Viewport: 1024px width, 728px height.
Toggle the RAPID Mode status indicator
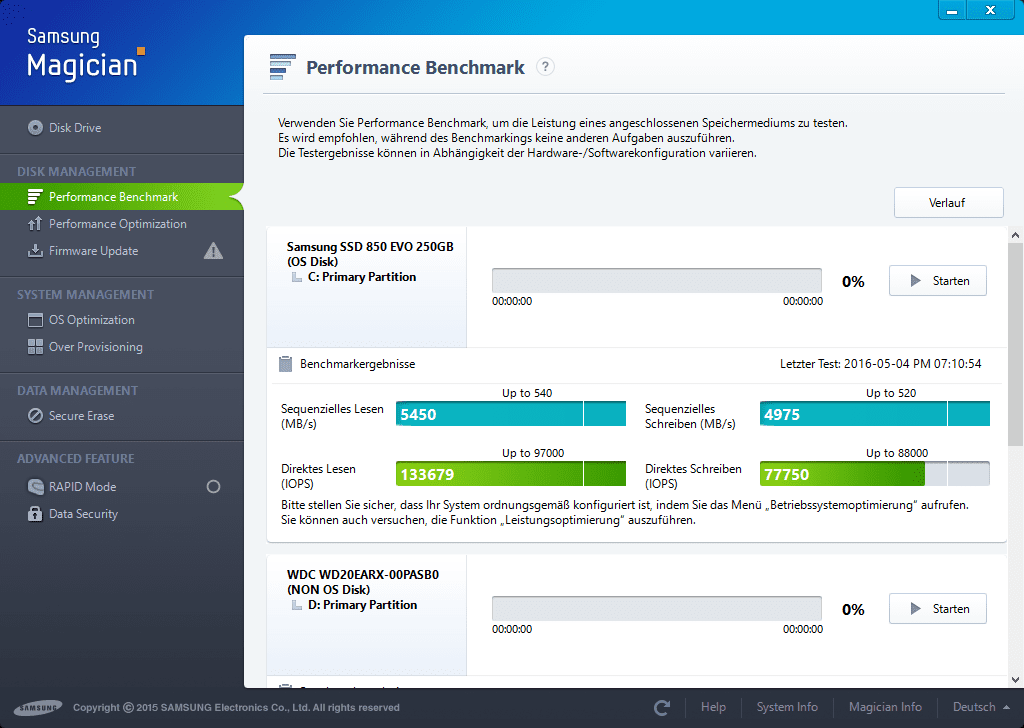213,486
